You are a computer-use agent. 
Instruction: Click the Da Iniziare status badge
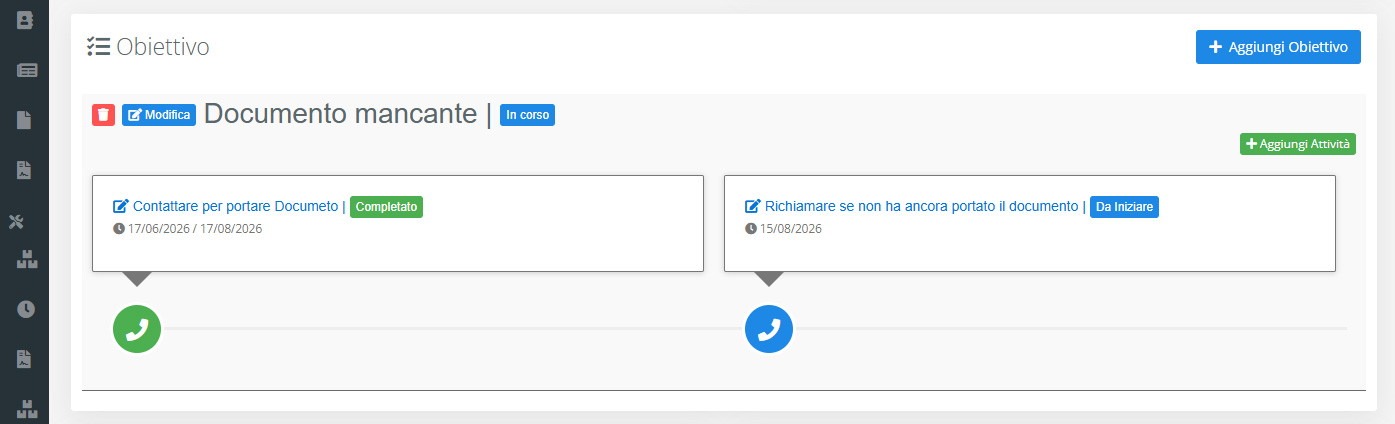tap(1124, 207)
